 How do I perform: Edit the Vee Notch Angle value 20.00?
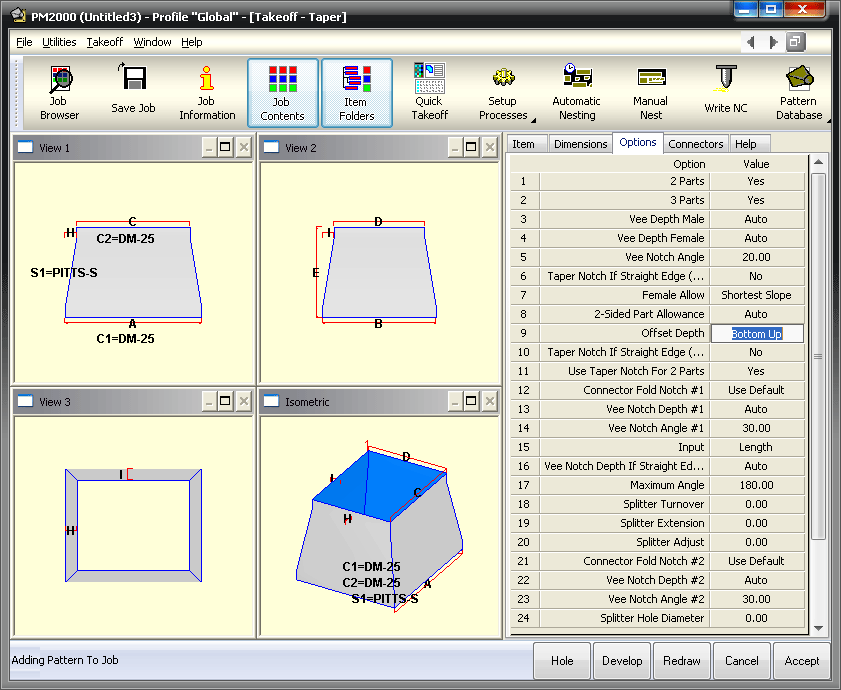(x=757, y=257)
